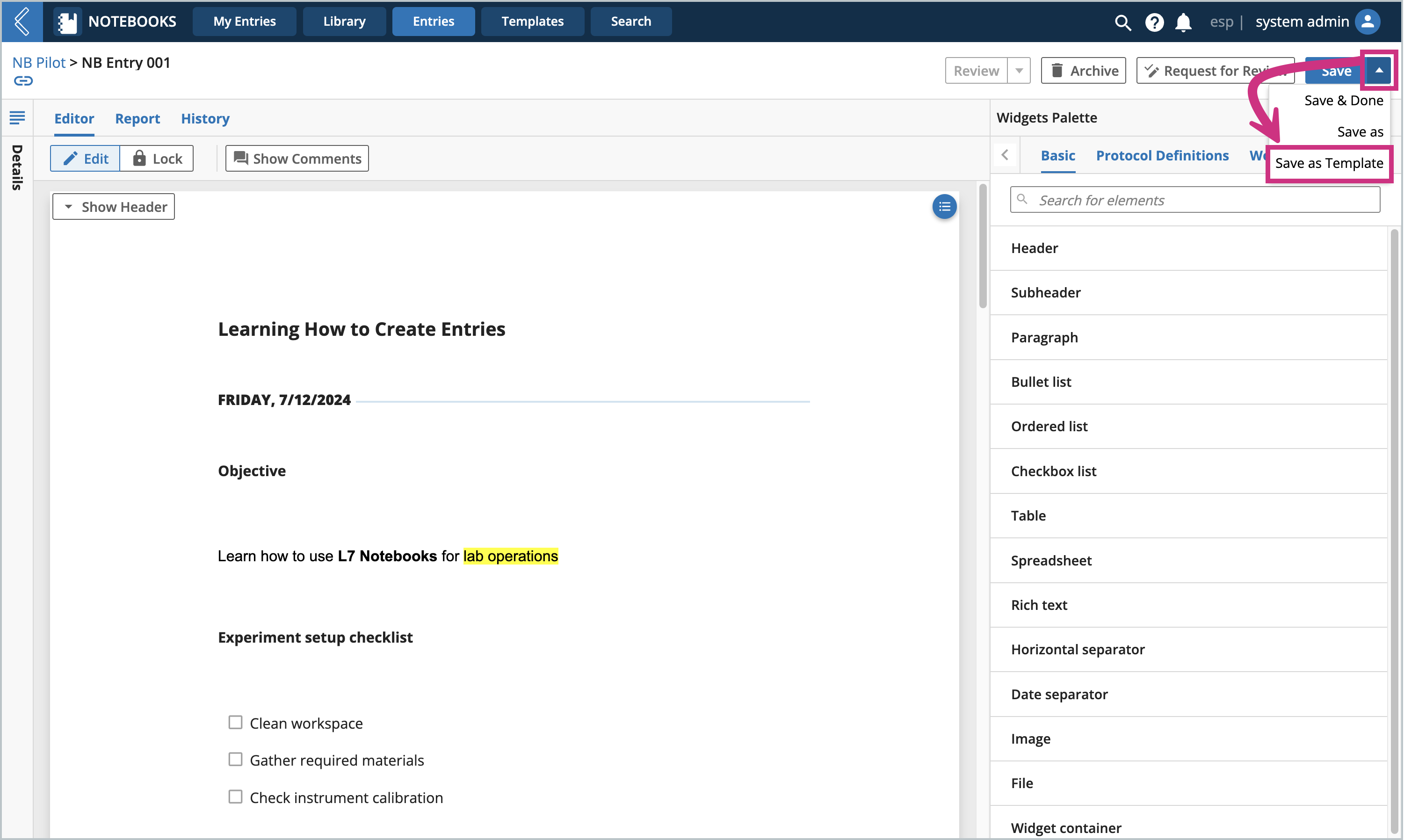Click the back chevron icon at top-left

coord(22,22)
